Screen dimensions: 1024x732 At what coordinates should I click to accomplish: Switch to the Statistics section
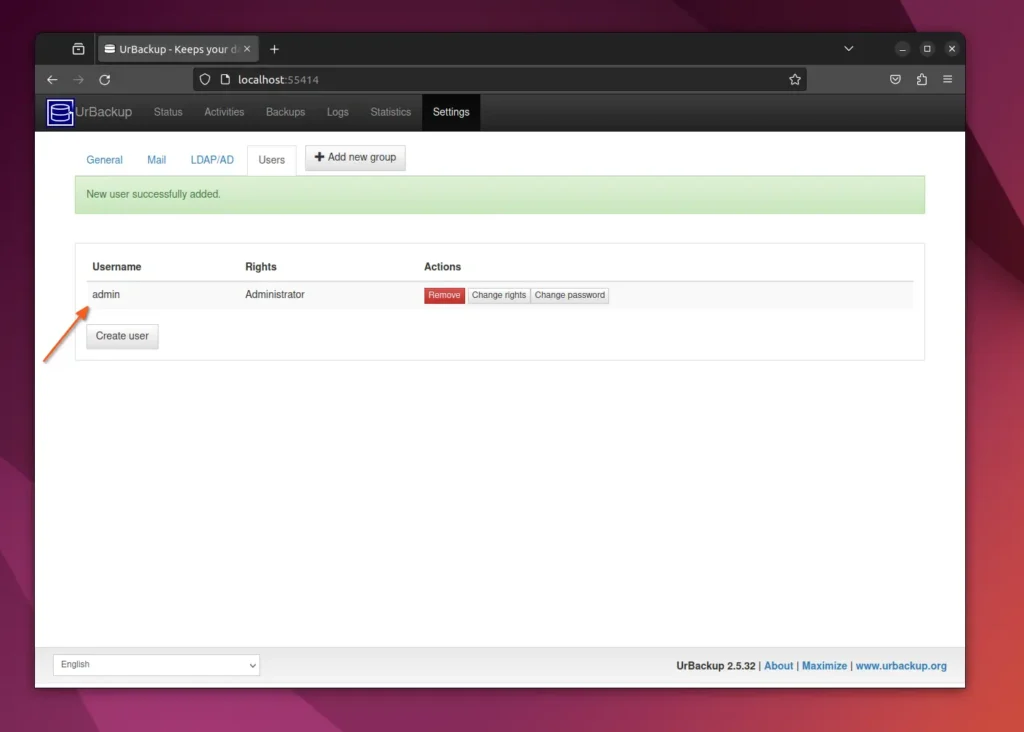pyautogui.click(x=390, y=112)
